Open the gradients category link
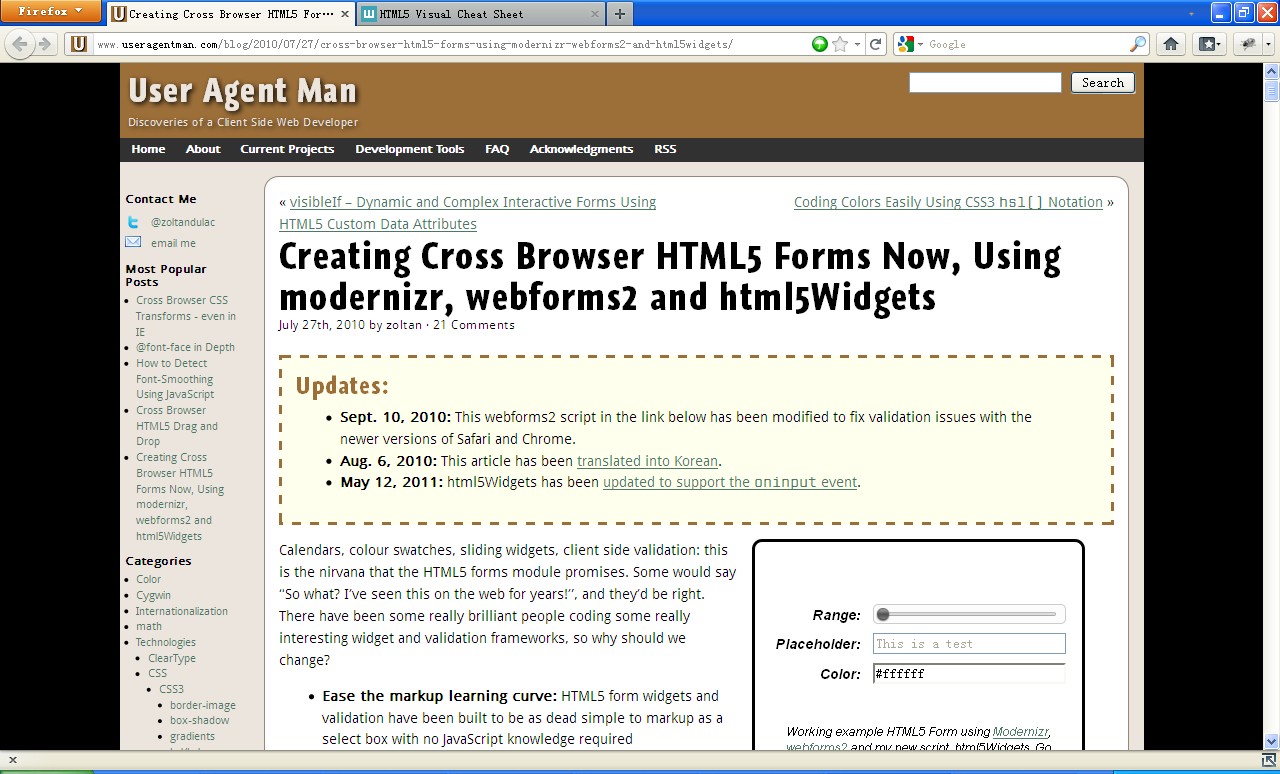 click(x=192, y=736)
